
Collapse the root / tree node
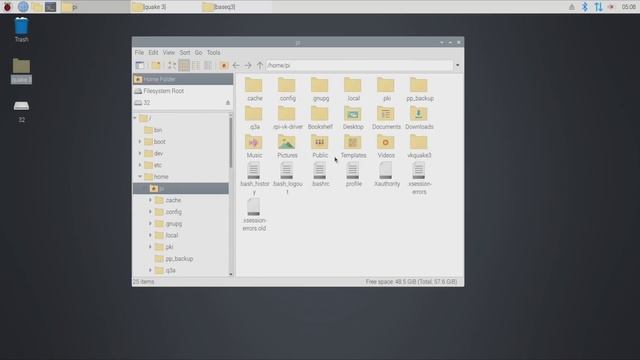[136, 118]
